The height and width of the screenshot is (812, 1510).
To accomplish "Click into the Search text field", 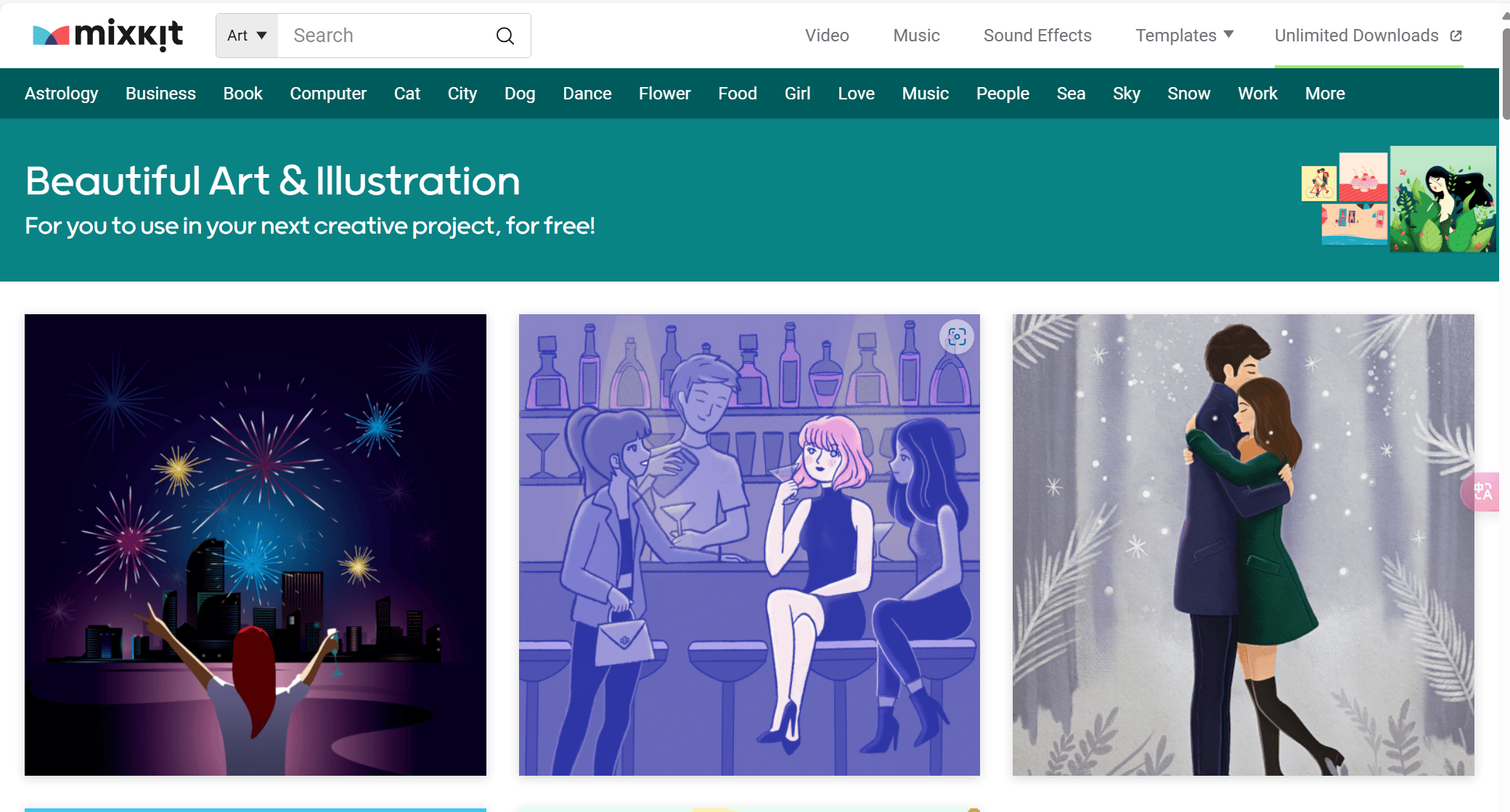I will click(385, 36).
